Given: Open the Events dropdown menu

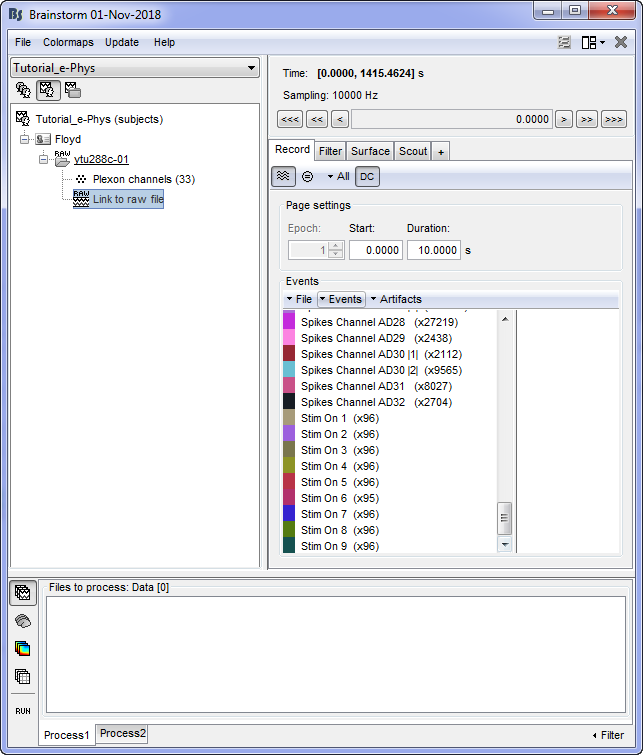Looking at the screenshot, I should pos(340,299).
